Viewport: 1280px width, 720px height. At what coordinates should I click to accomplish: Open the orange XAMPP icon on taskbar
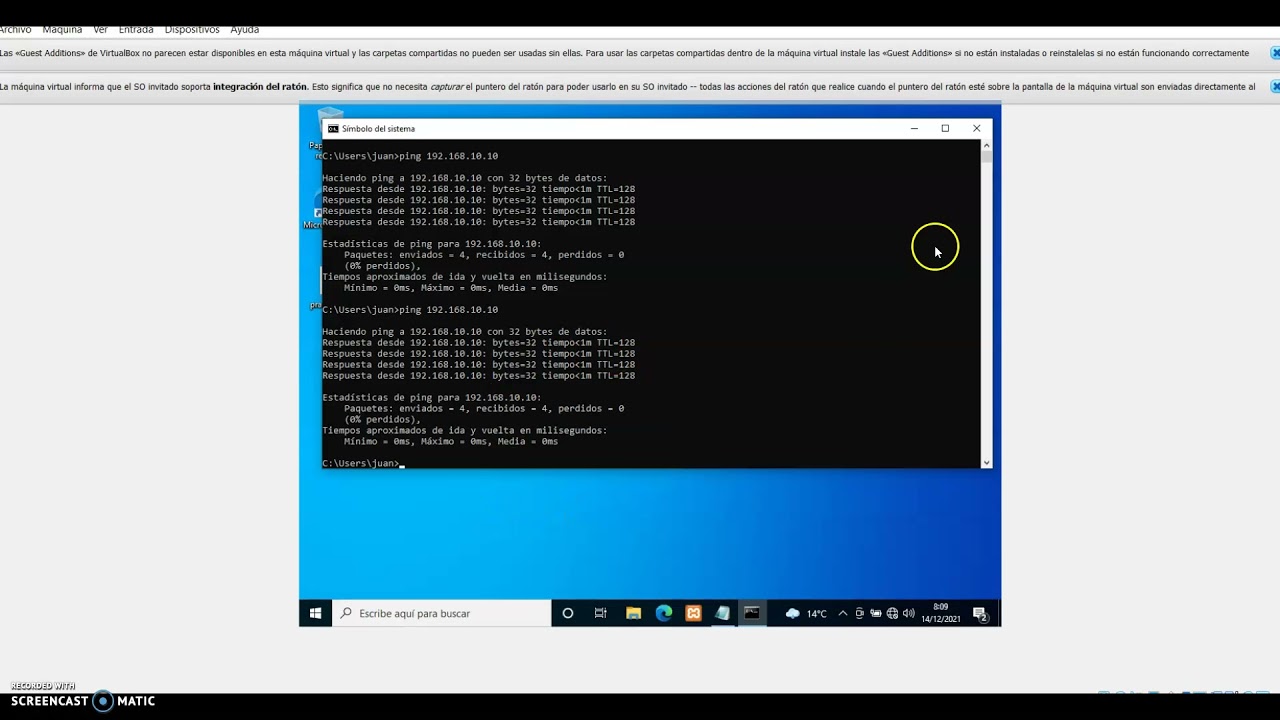693,613
